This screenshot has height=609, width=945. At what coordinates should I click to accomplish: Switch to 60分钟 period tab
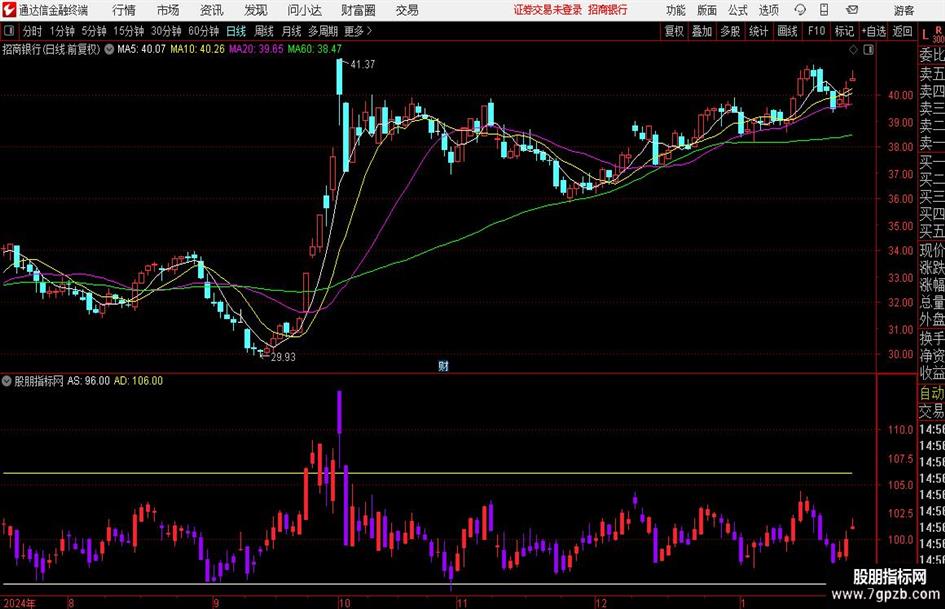(203, 31)
